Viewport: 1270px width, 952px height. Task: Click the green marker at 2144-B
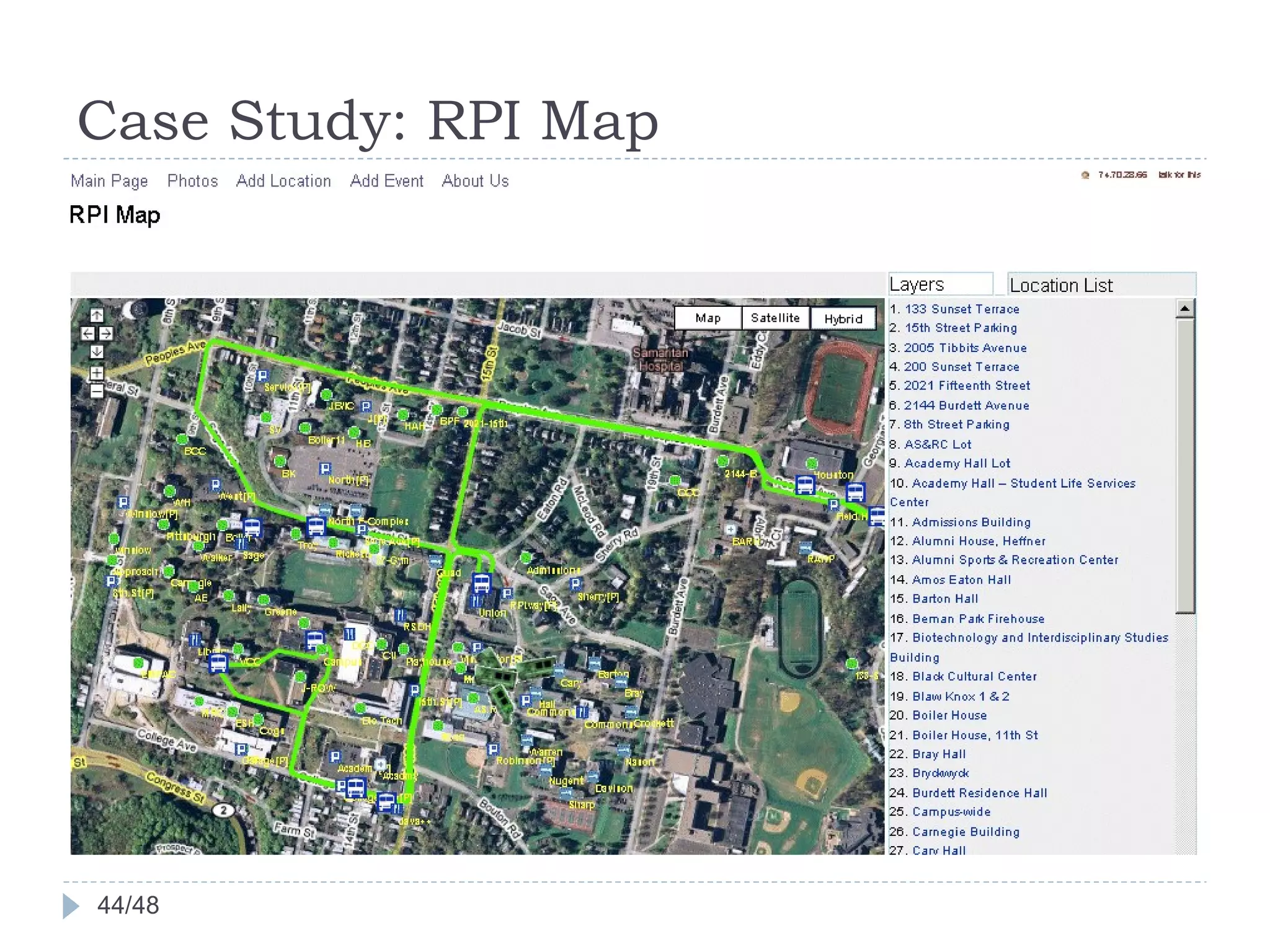pyautogui.click(x=722, y=461)
